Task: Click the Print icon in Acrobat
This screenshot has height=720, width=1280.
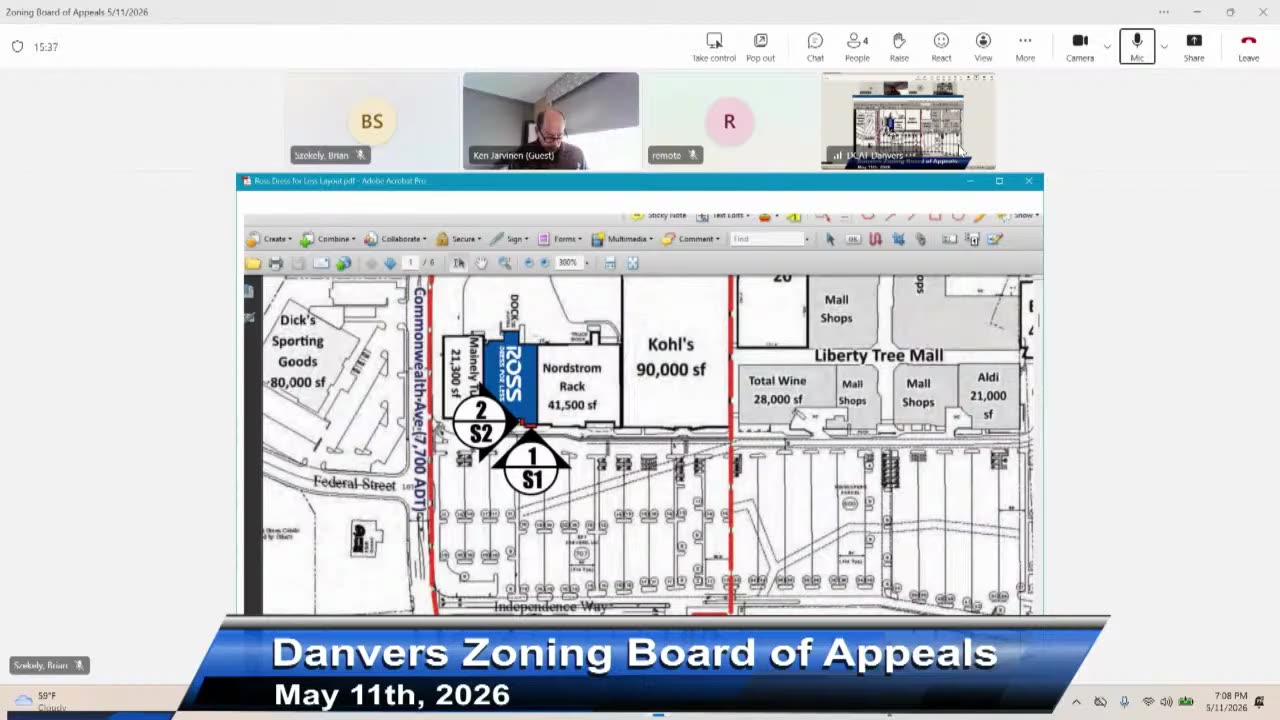Action: [276, 263]
